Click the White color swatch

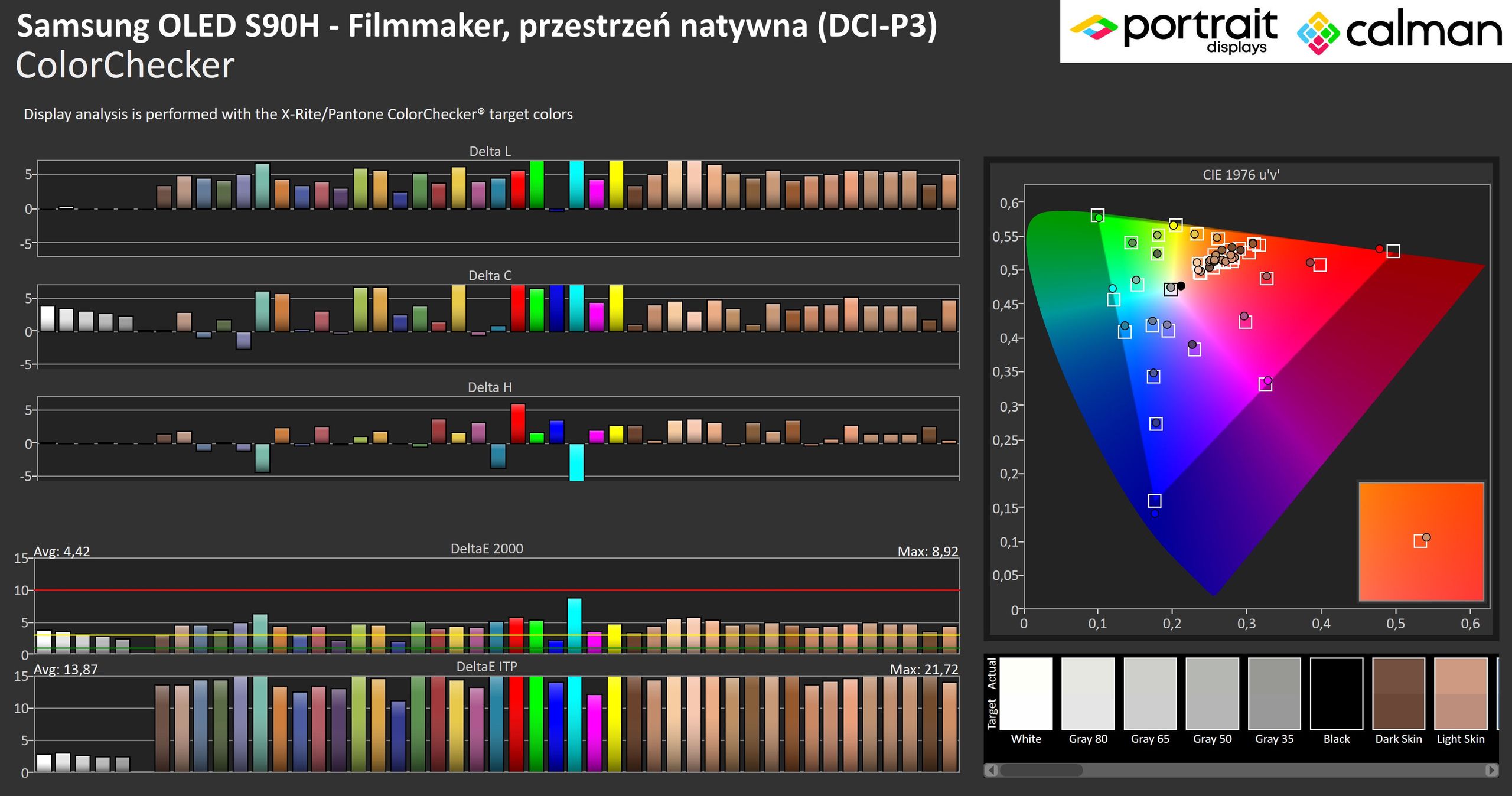[x=1026, y=693]
